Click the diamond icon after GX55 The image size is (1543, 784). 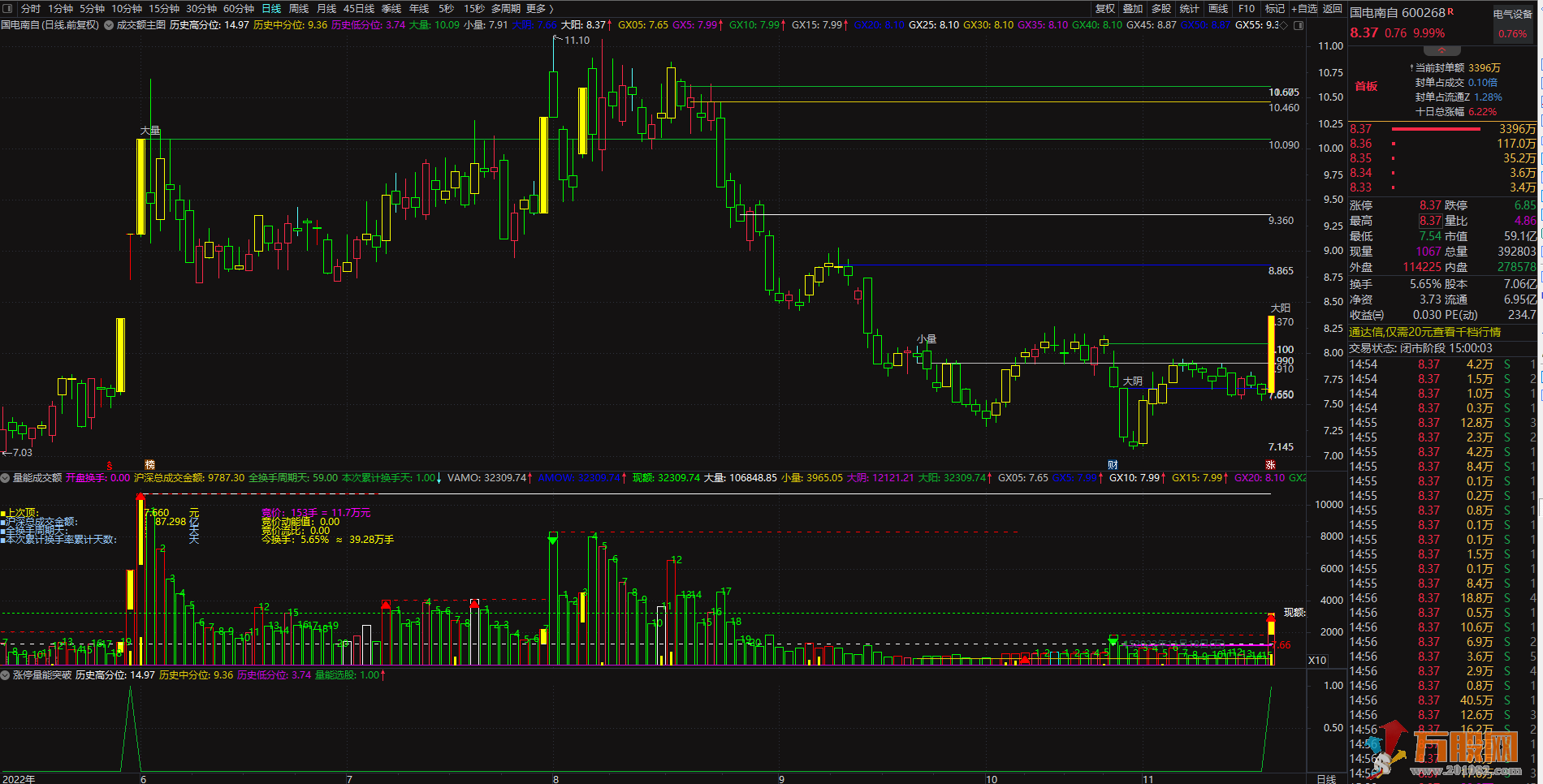(x=1284, y=25)
